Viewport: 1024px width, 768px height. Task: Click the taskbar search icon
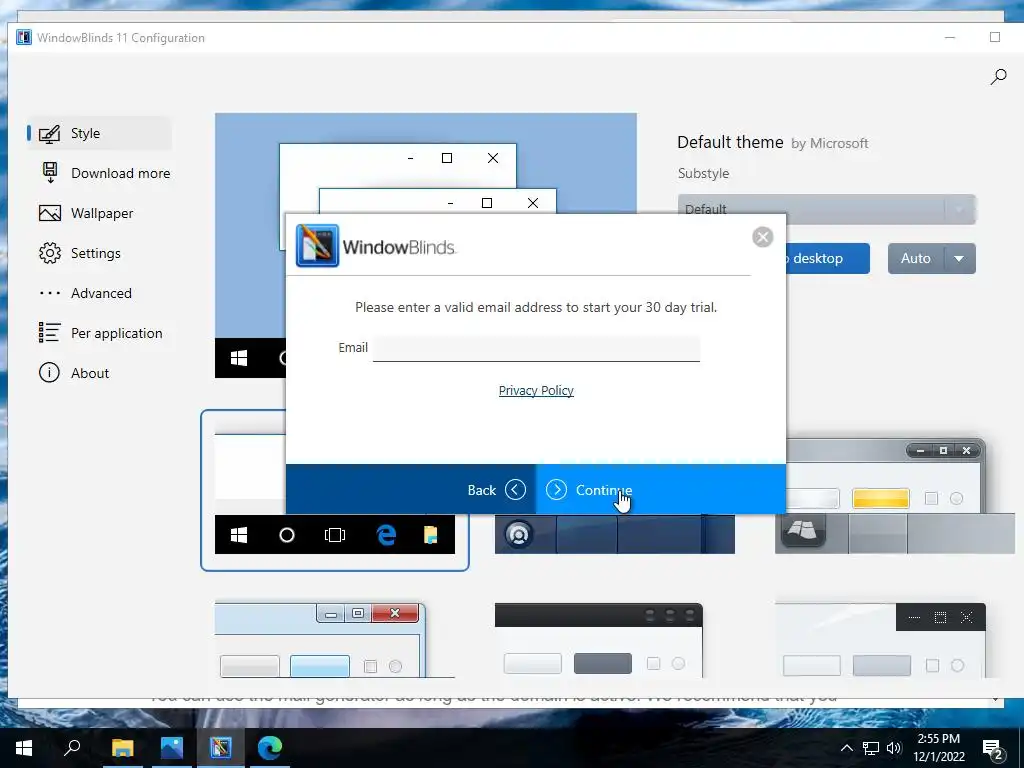point(72,748)
